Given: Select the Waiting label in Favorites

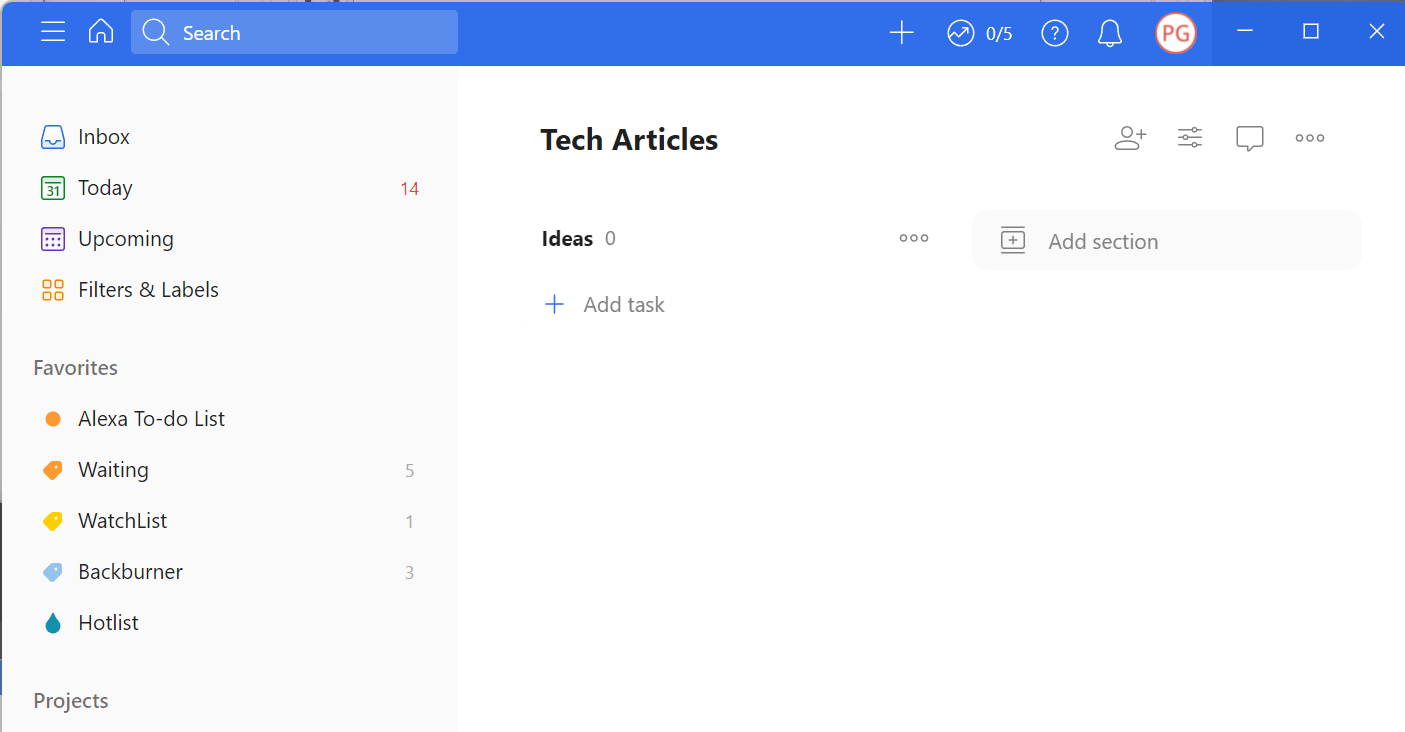Looking at the screenshot, I should (x=113, y=469).
